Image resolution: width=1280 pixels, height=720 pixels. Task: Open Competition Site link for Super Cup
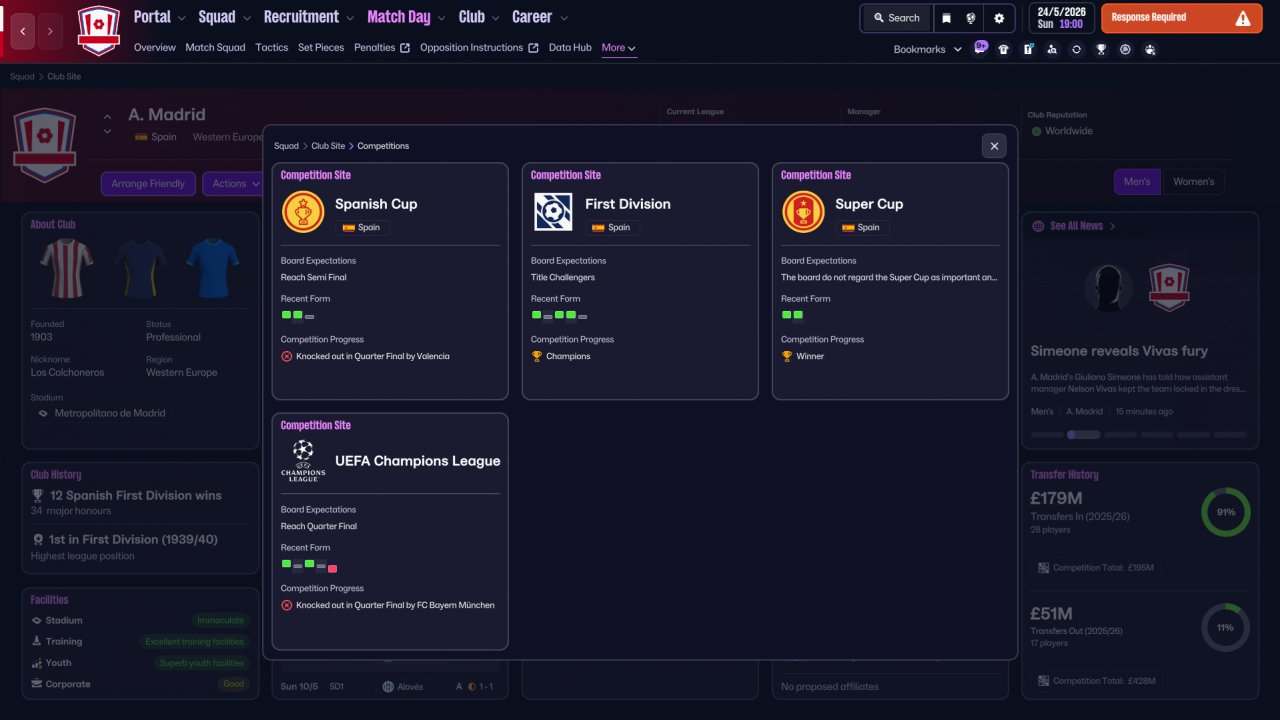pyautogui.click(x=816, y=175)
